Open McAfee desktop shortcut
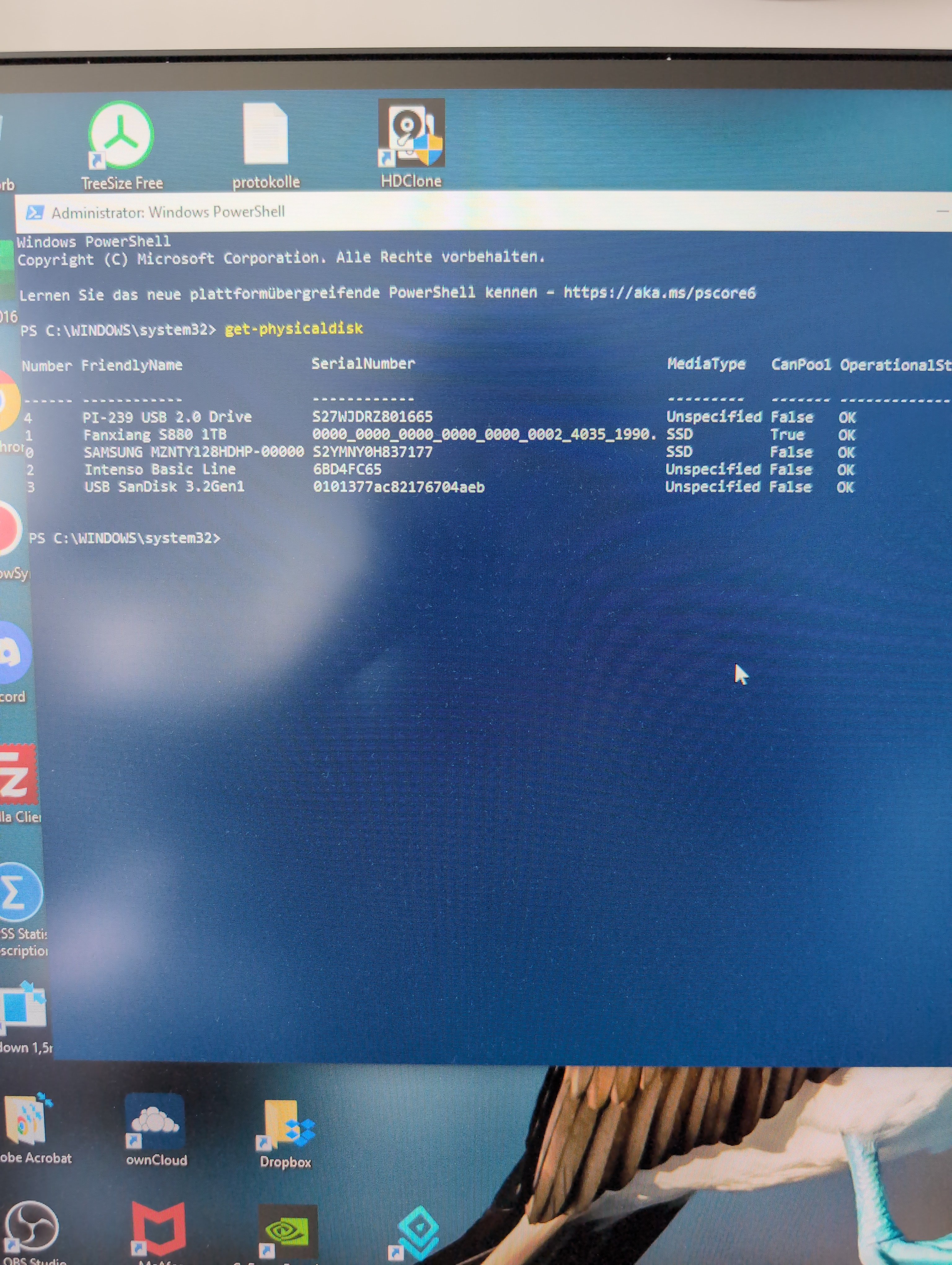The height and width of the screenshot is (1265, 952). click(158, 1228)
